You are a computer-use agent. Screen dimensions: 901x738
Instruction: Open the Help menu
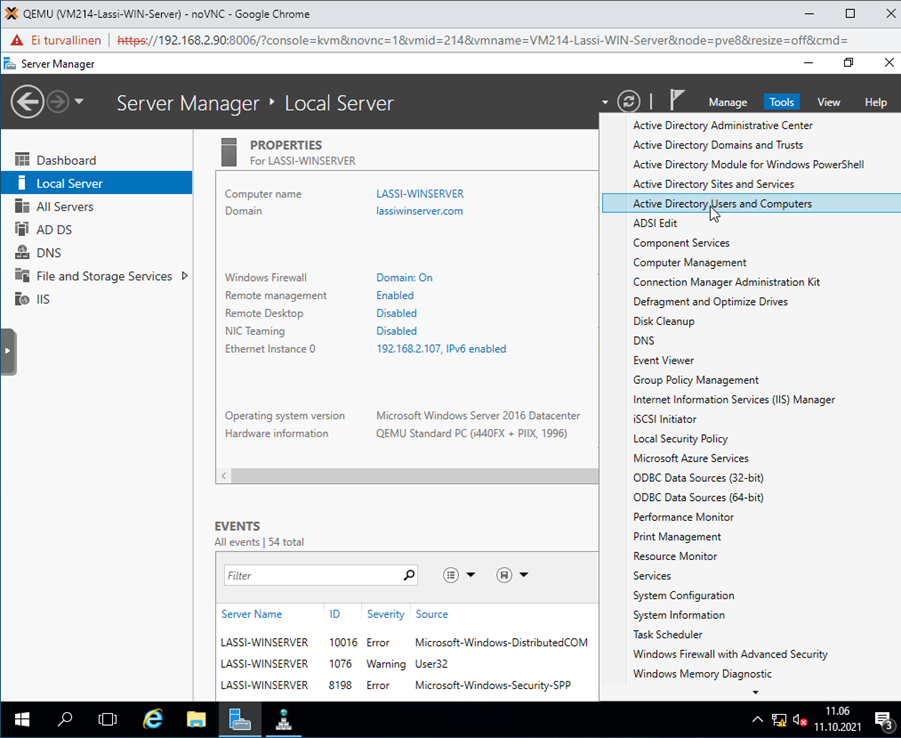click(x=876, y=102)
